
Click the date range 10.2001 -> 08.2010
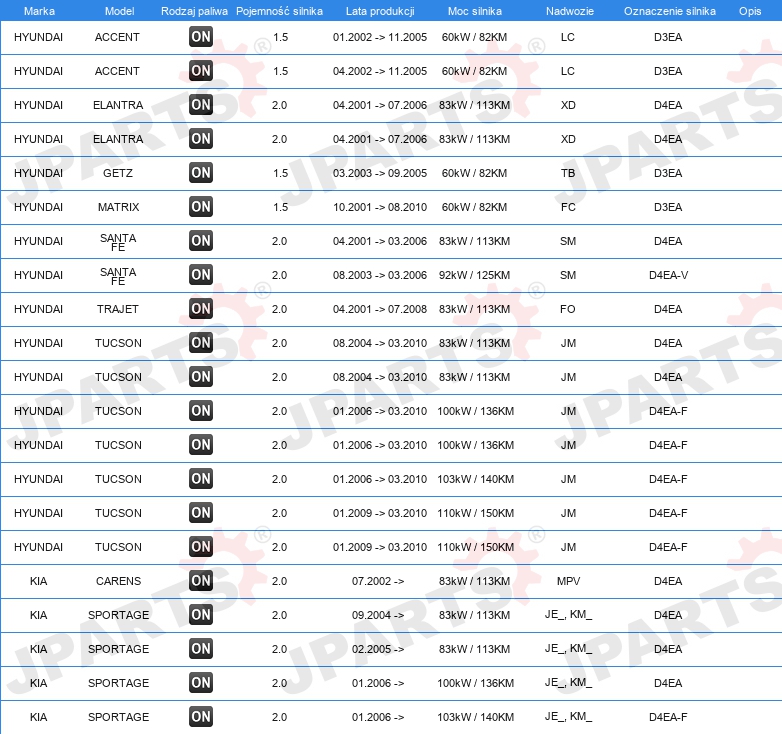380,207
